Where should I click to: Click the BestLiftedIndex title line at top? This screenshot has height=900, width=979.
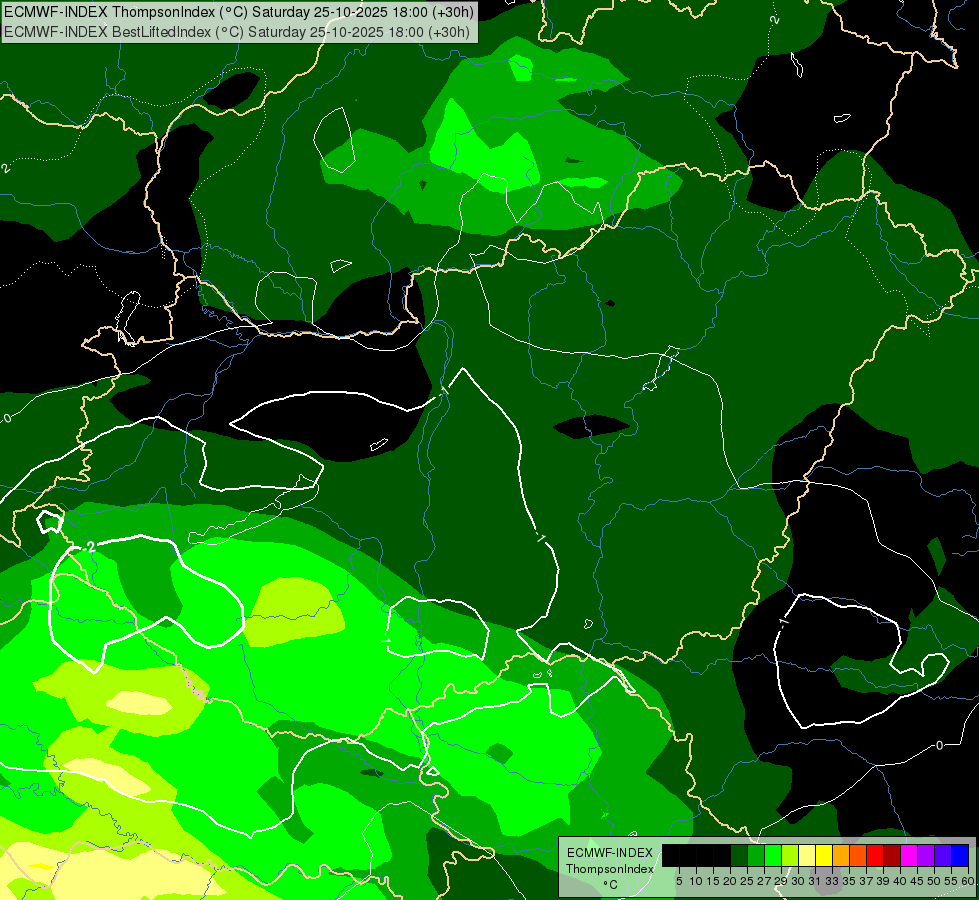(x=237, y=31)
